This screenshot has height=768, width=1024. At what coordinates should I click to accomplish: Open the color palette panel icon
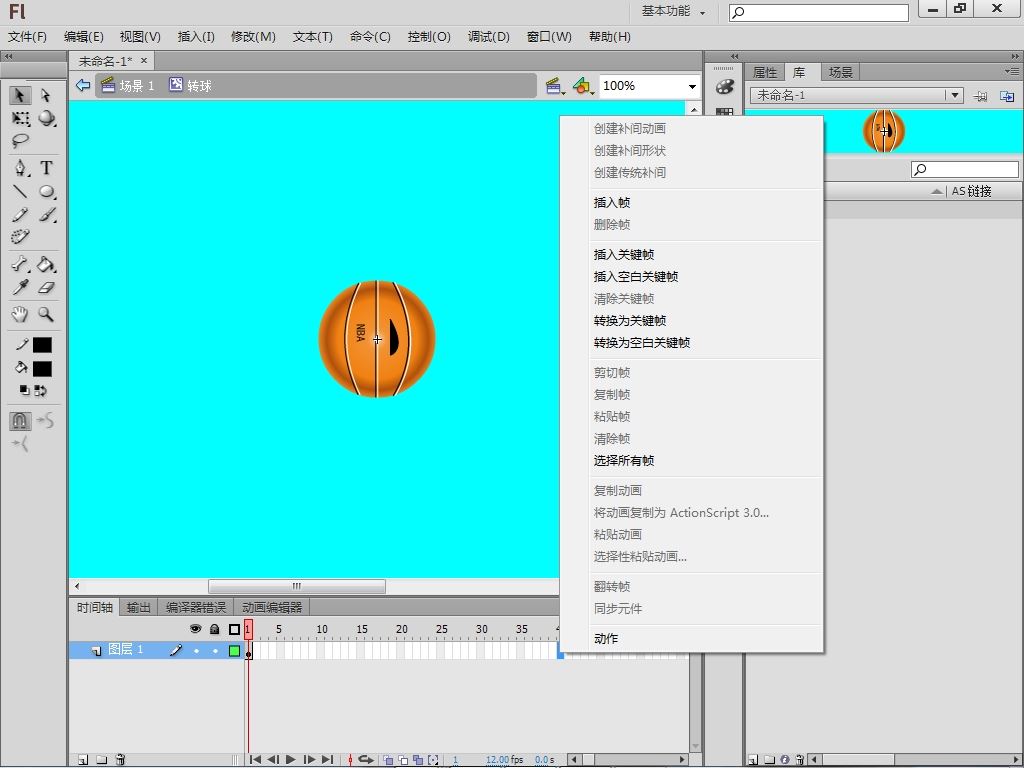[725, 88]
